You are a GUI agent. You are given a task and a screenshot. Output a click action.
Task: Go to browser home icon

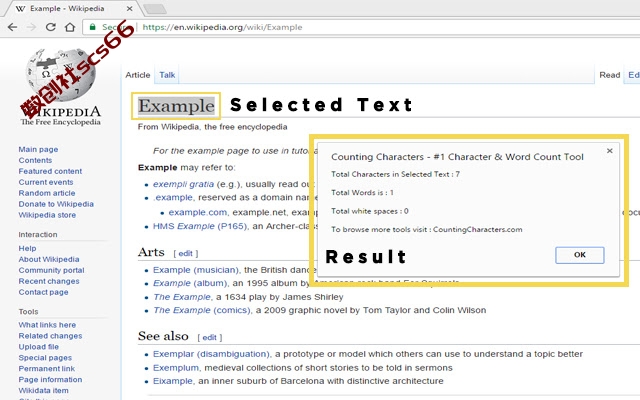click(x=70, y=27)
